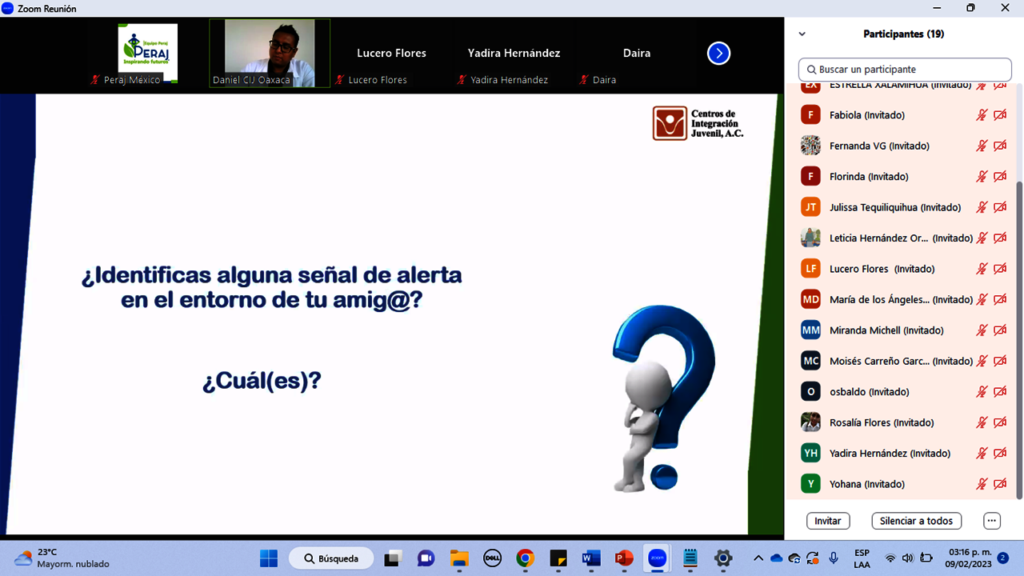
Task: Open the volume speaker tray icon
Action: 908,558
